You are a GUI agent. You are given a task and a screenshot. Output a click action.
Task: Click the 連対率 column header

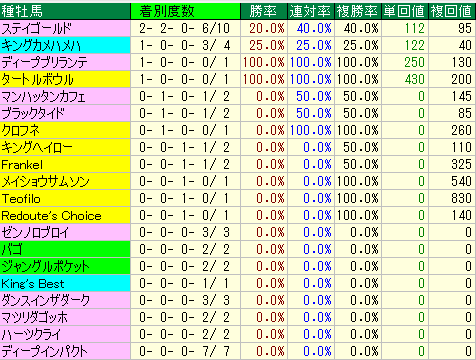click(310, 11)
